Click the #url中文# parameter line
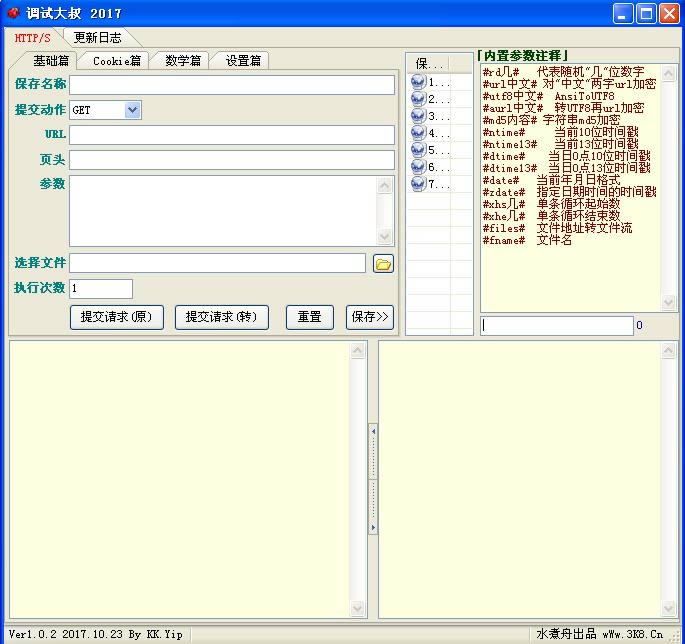This screenshot has width=685, height=644. point(570,84)
